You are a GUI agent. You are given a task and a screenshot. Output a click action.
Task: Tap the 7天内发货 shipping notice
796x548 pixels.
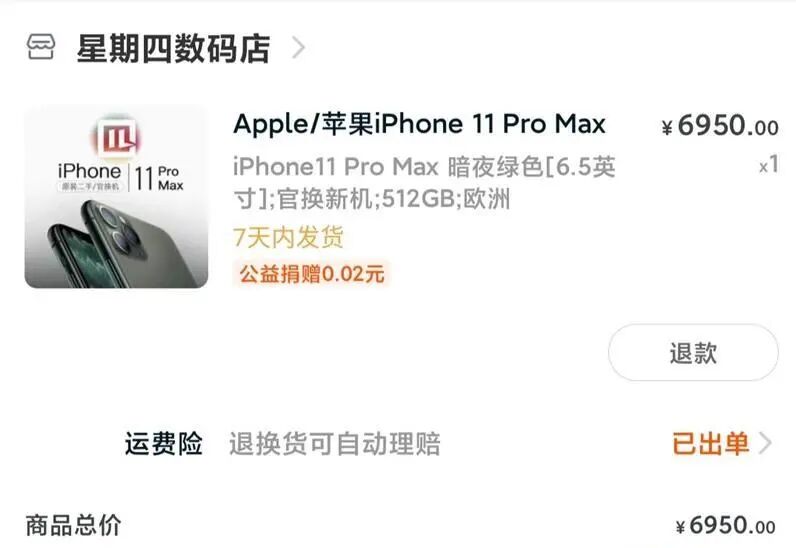[x=288, y=237]
